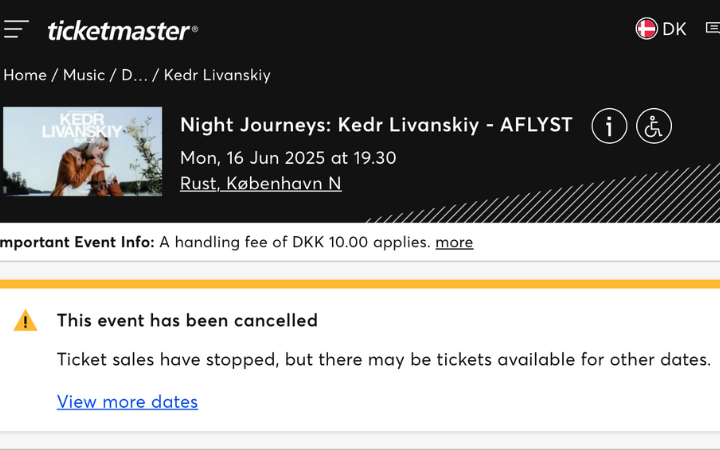Click the Kedr Livanskiy breadcrumb
720x450 pixels.
tap(217, 75)
